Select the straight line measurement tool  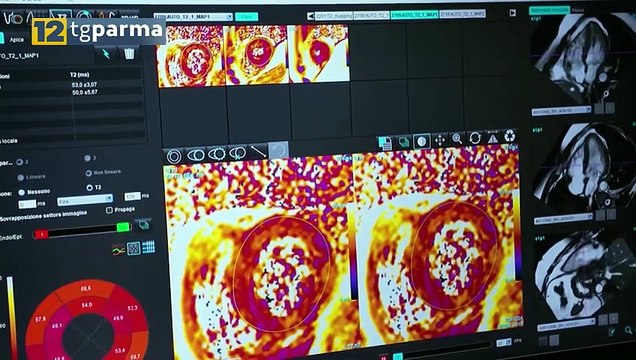[258, 152]
